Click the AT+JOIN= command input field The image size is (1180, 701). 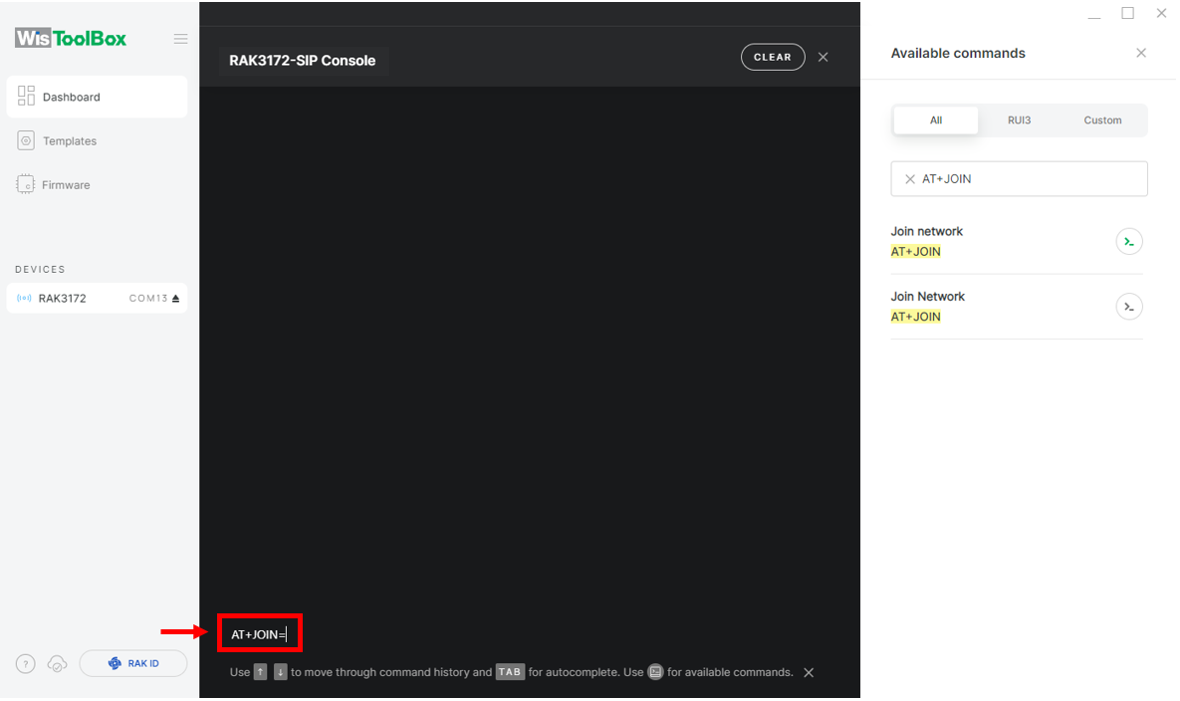click(x=260, y=634)
